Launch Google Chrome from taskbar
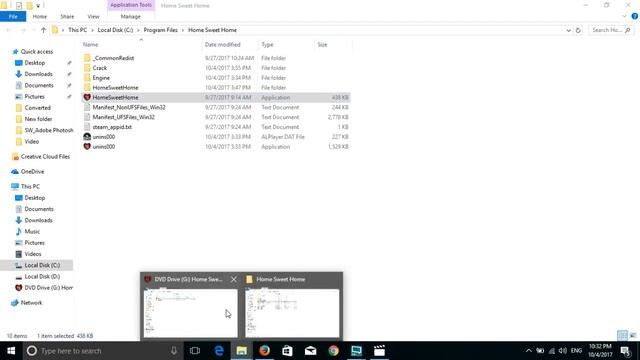 click(x=333, y=351)
